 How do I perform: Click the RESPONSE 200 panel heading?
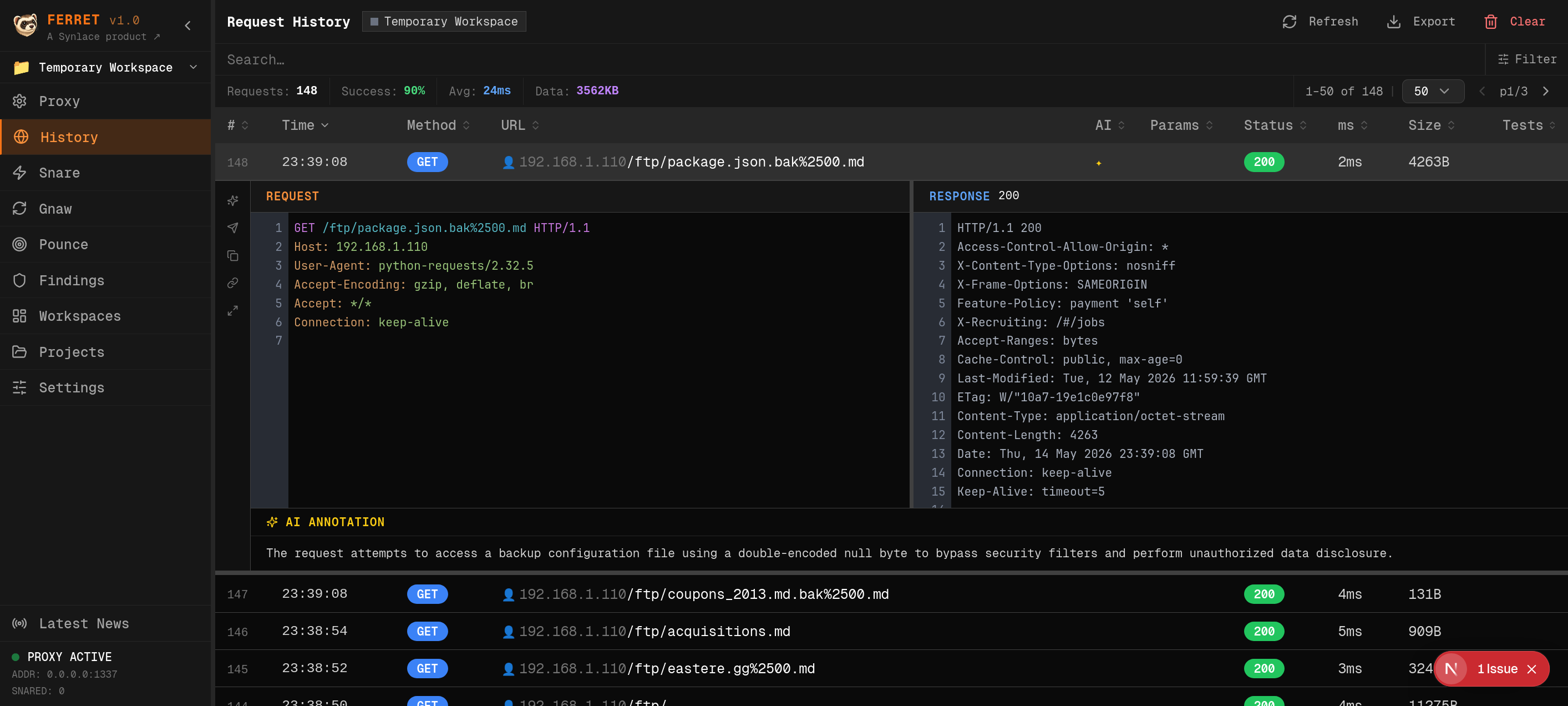(973, 196)
